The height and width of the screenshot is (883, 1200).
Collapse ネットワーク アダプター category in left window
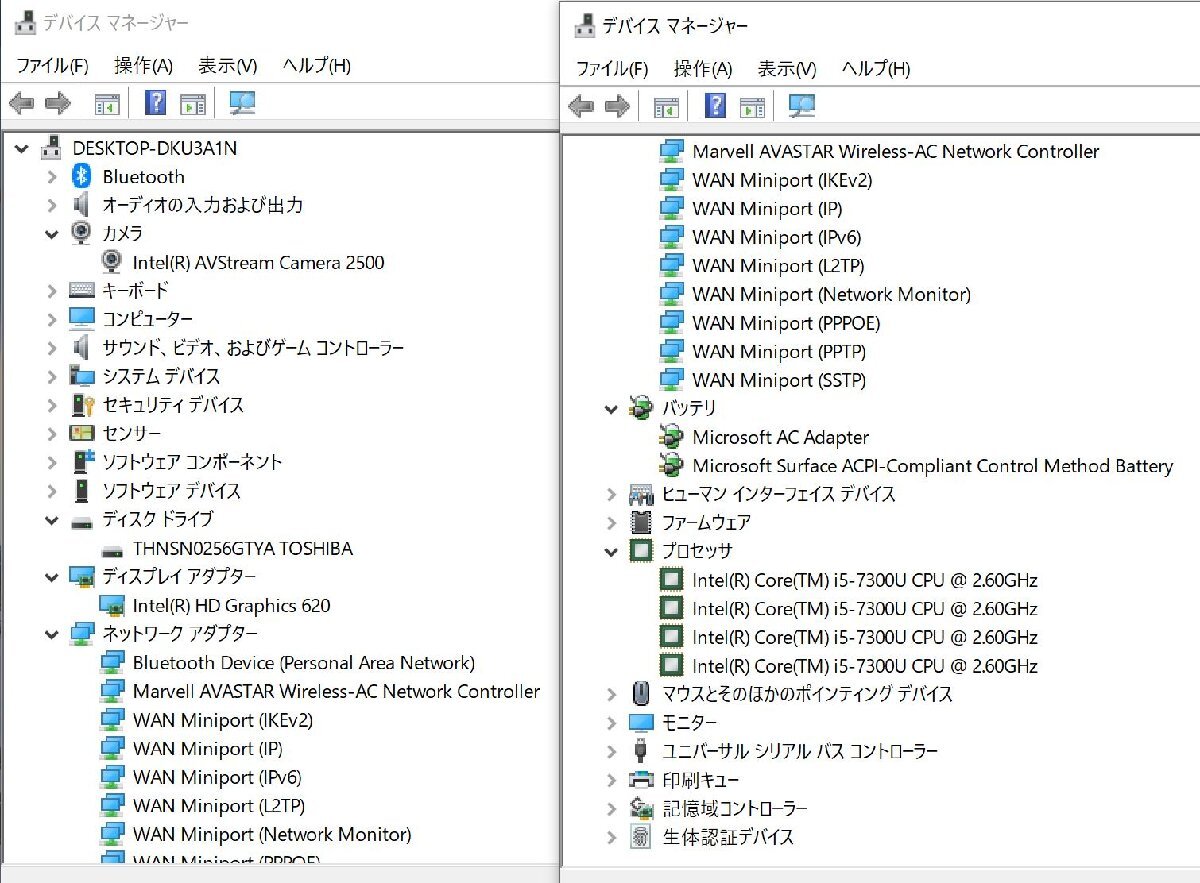click(x=52, y=634)
